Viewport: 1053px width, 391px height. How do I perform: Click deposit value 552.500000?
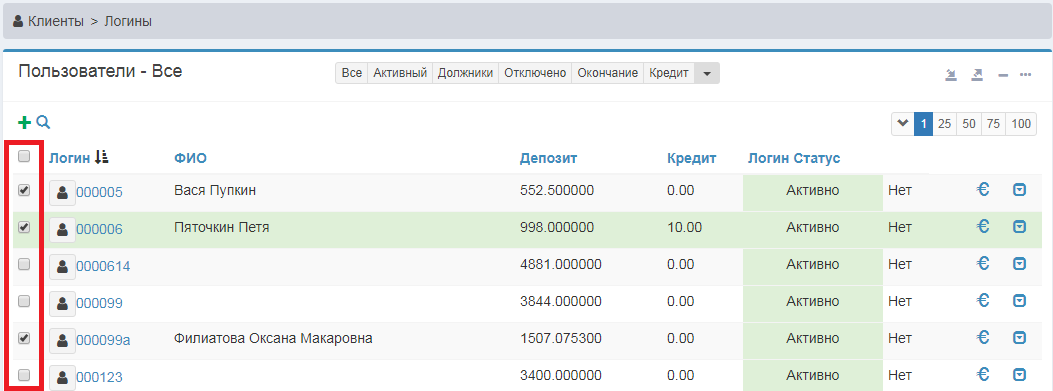click(x=557, y=191)
